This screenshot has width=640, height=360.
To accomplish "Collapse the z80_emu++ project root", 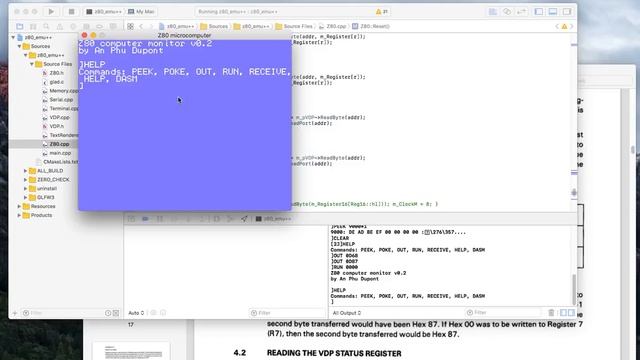I will tap(13, 37).
